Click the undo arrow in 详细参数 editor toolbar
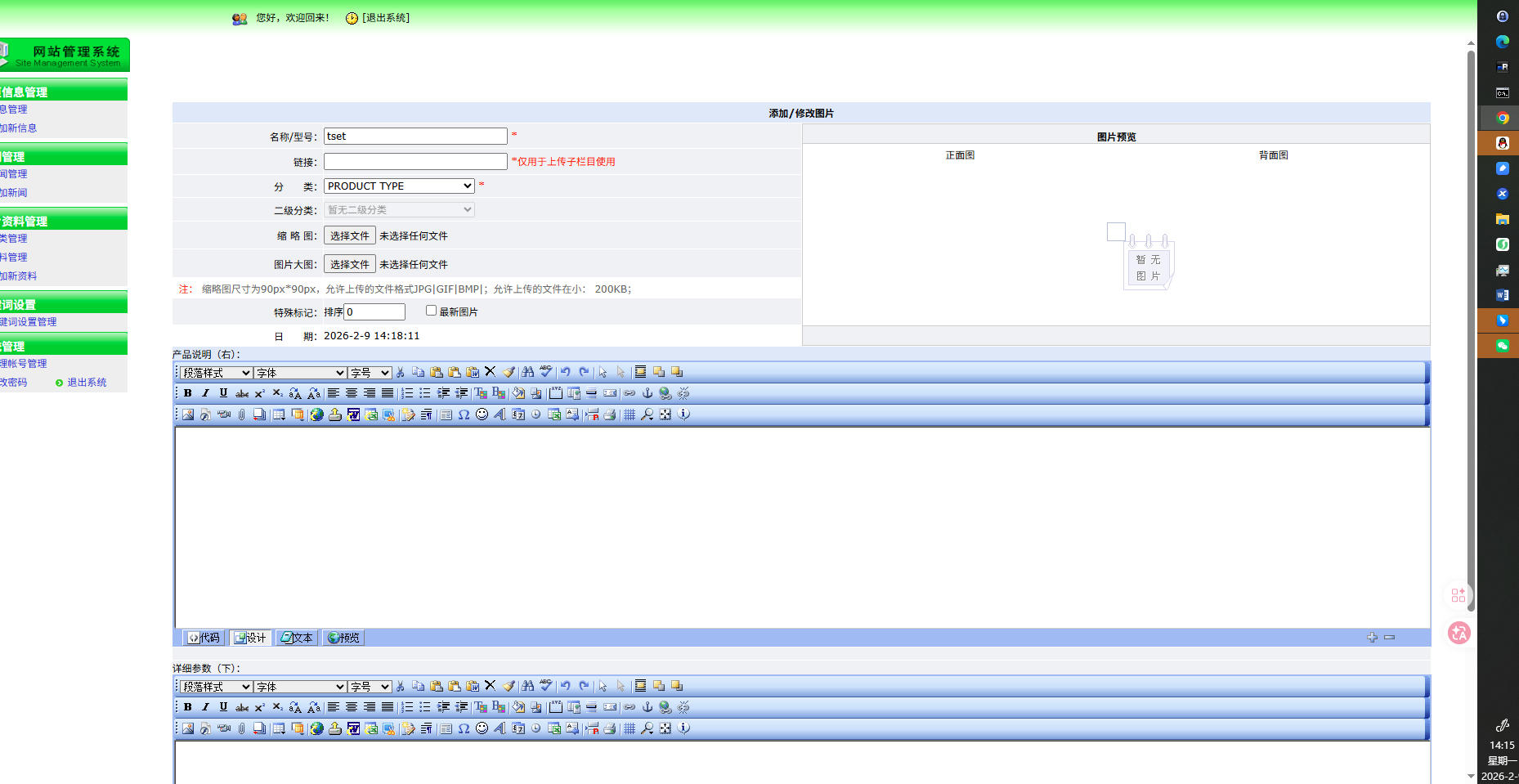The image size is (1519, 784). (x=565, y=686)
